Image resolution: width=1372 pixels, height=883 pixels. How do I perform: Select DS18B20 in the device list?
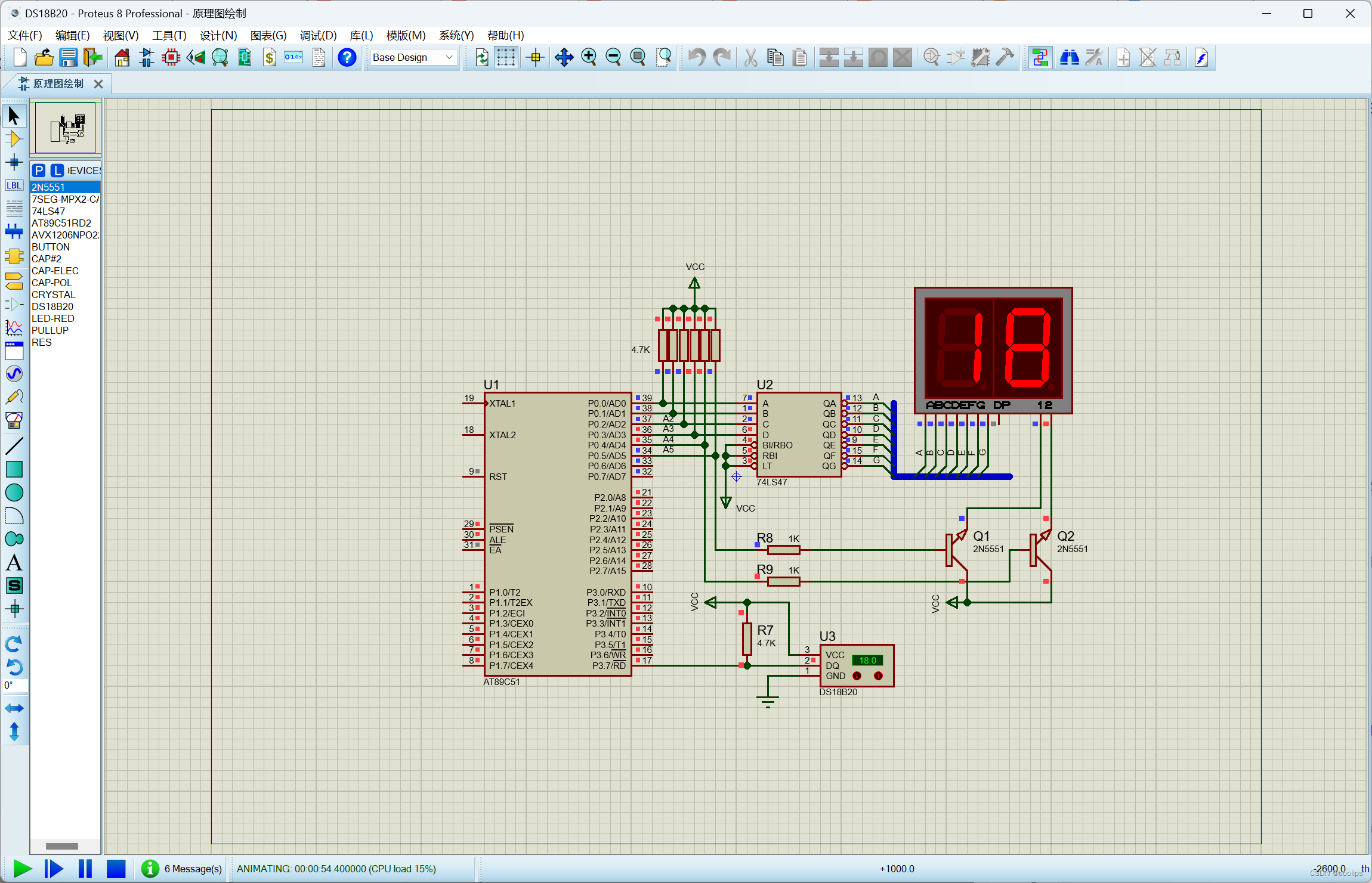(52, 306)
